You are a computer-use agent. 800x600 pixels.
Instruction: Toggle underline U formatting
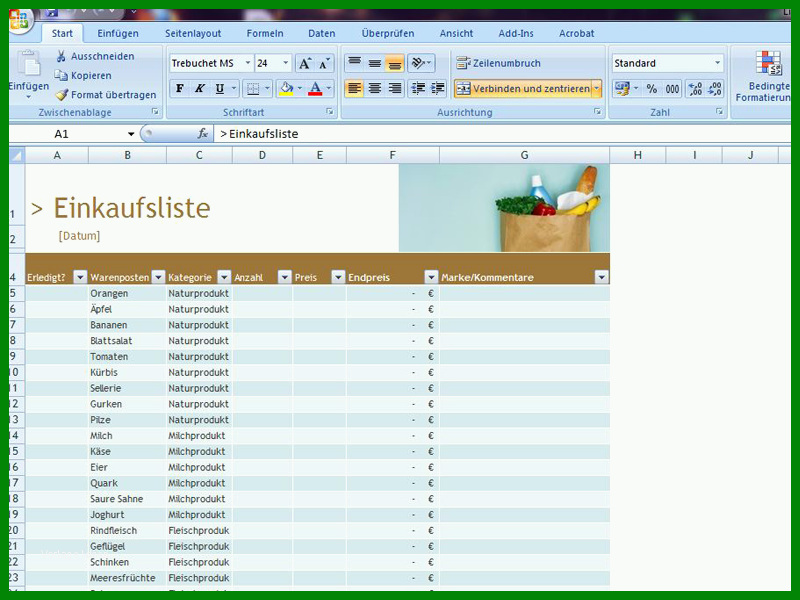(x=220, y=88)
